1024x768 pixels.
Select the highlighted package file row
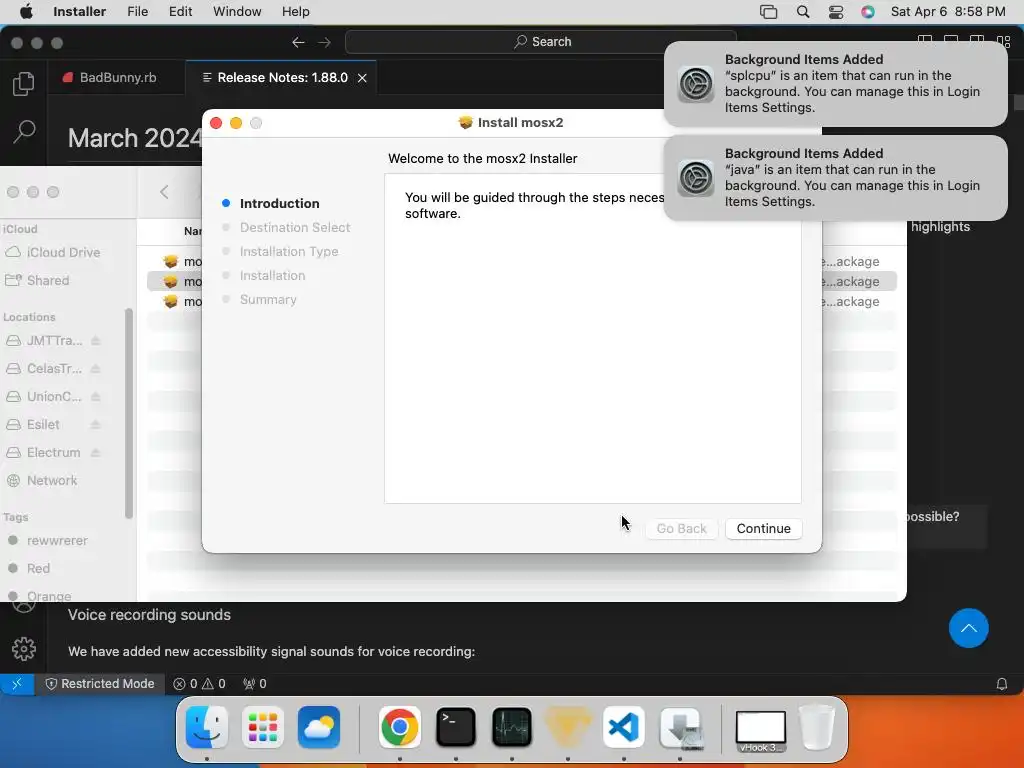(x=522, y=281)
